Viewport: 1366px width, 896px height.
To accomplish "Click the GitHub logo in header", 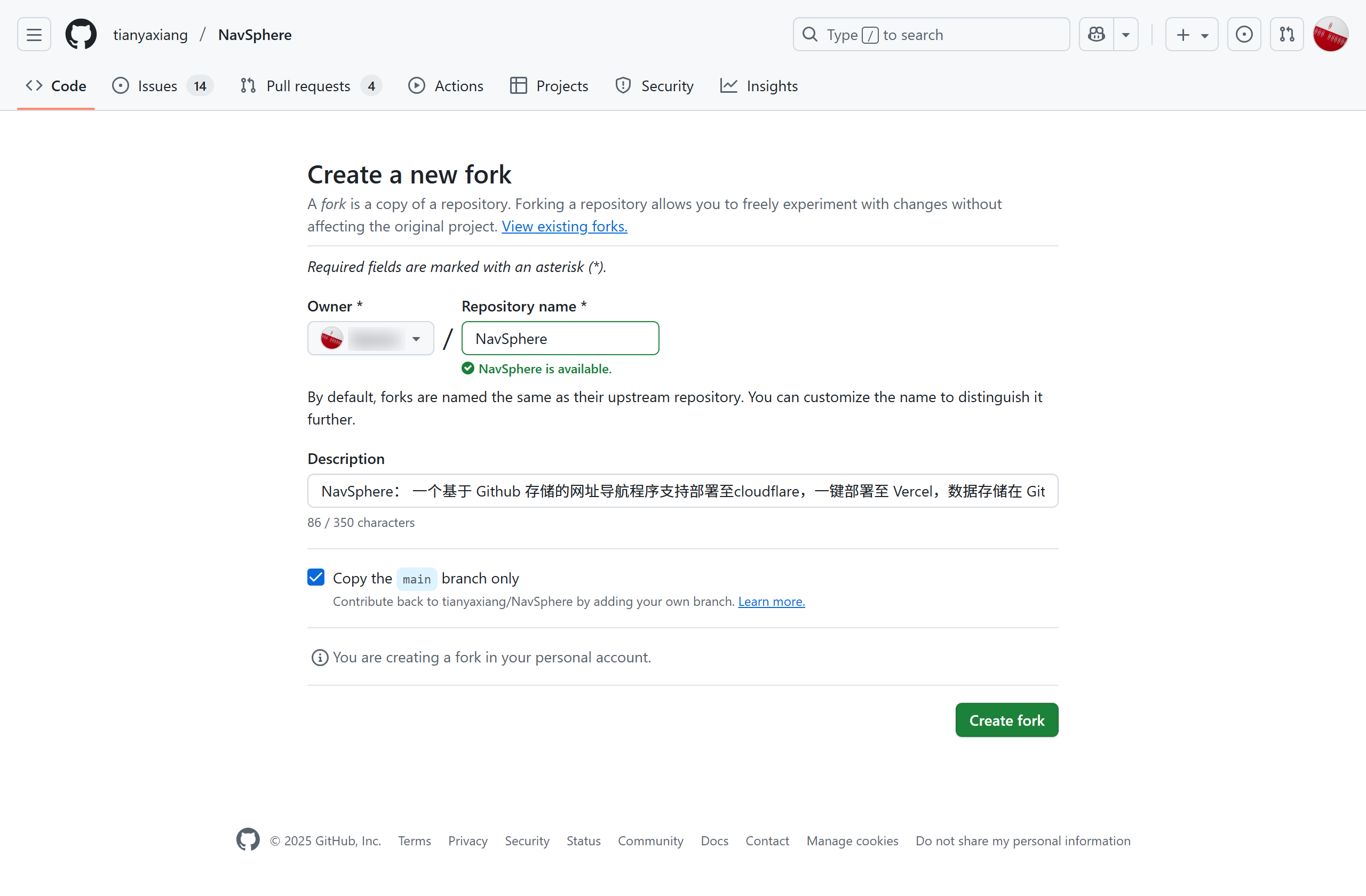I will pos(81,35).
